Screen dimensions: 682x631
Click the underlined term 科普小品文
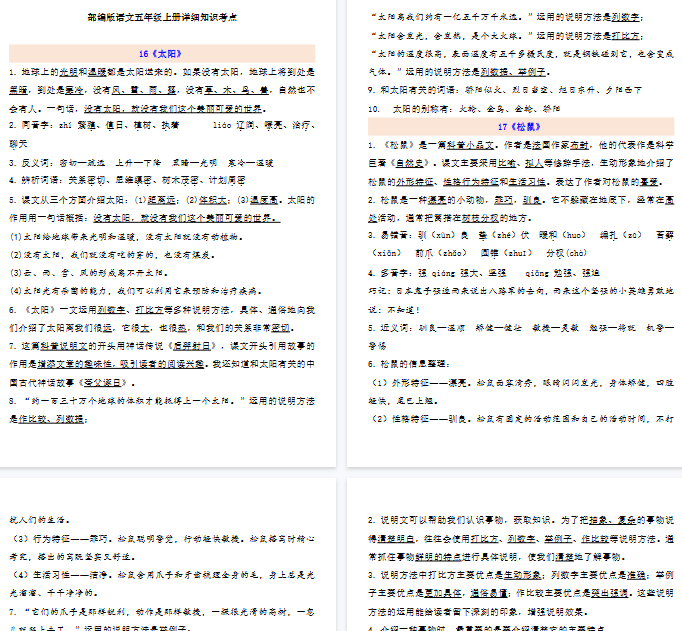[470, 145]
